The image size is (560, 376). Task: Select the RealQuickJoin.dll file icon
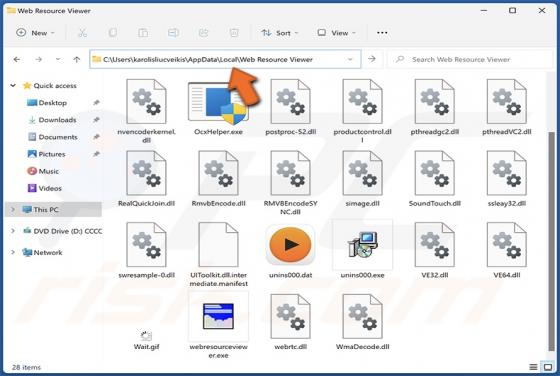146,173
